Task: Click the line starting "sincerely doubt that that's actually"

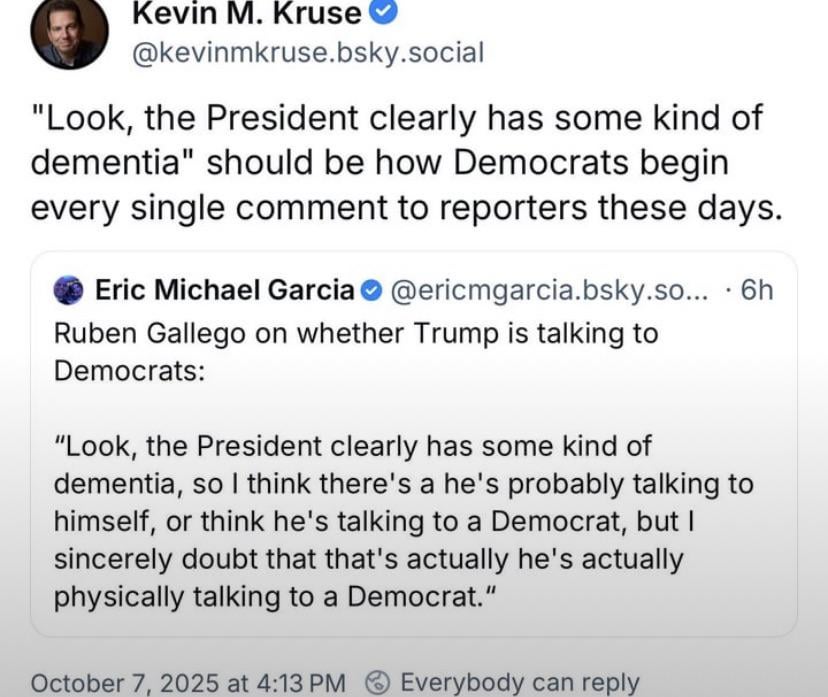Action: pos(368,558)
